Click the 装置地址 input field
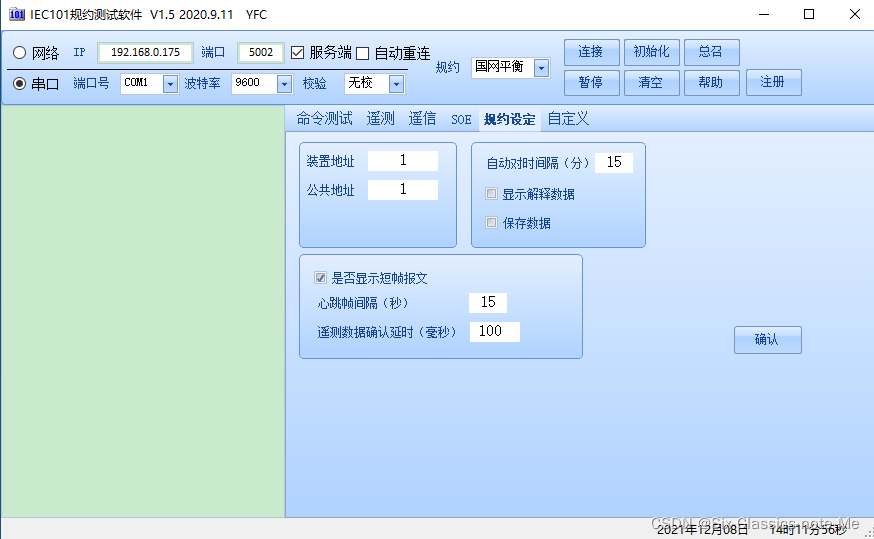This screenshot has height=539, width=874. (x=403, y=161)
